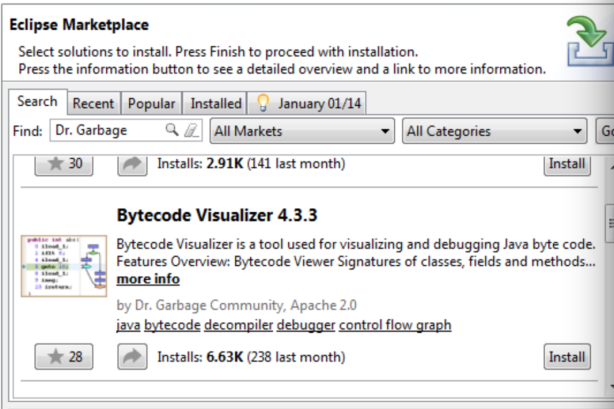The width and height of the screenshot is (614, 409).
Task: Select the Search tab
Action: (37, 102)
